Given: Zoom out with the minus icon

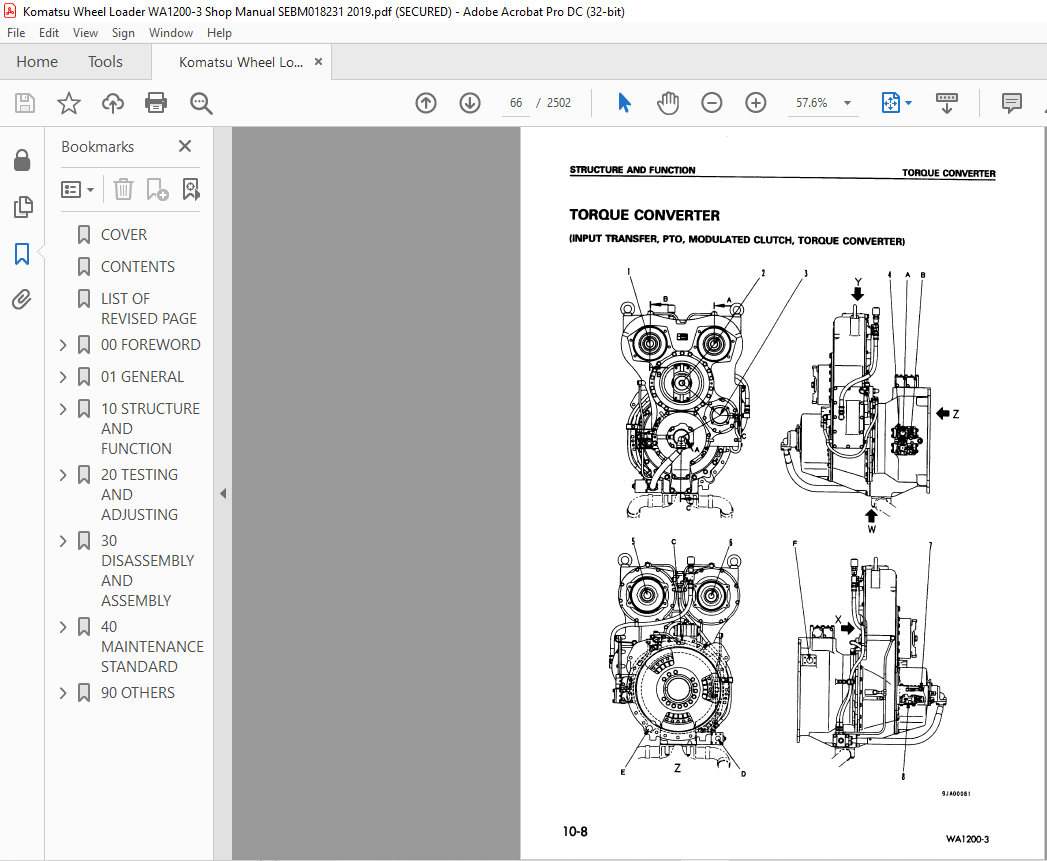Looking at the screenshot, I should (x=712, y=103).
